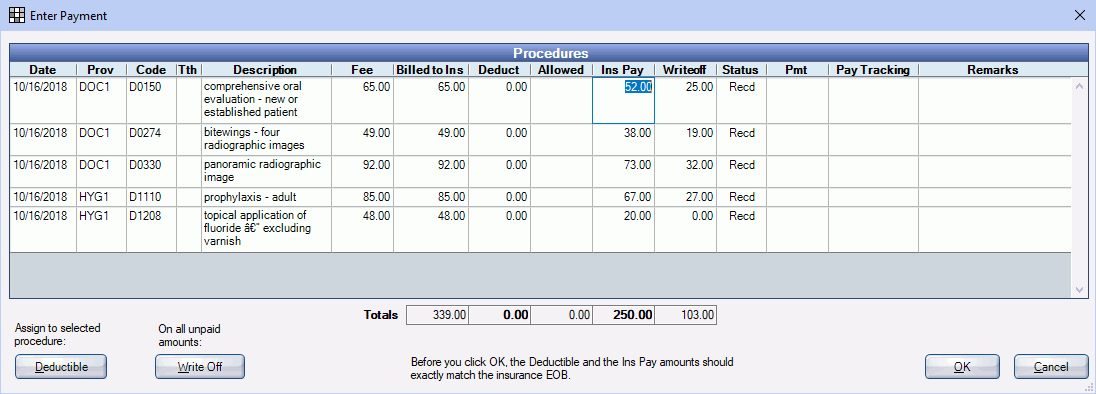The image size is (1096, 394).
Task: Click the Deduct cell in the D0150 row
Action: point(499,101)
